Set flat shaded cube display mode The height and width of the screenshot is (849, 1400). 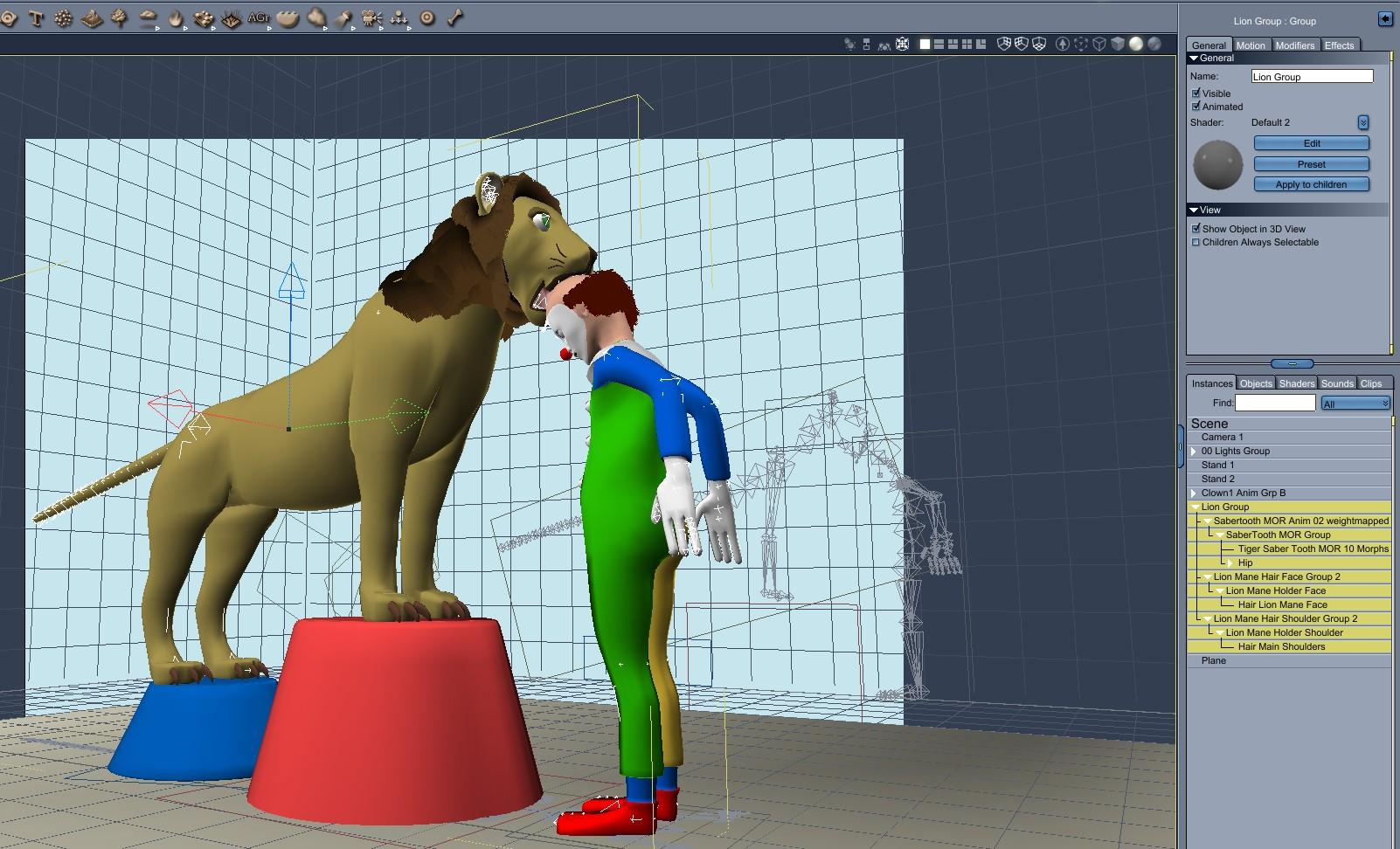tap(1118, 44)
